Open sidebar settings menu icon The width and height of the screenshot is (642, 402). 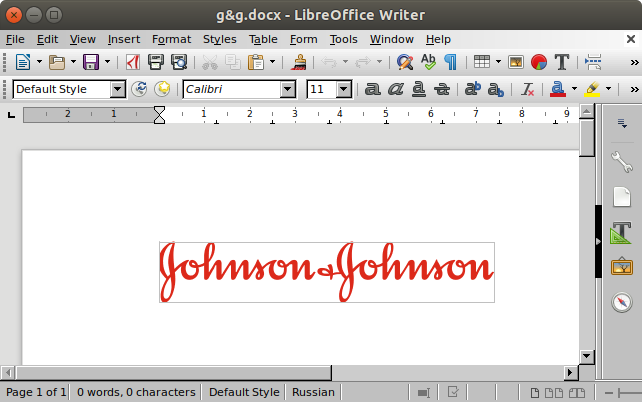622,123
